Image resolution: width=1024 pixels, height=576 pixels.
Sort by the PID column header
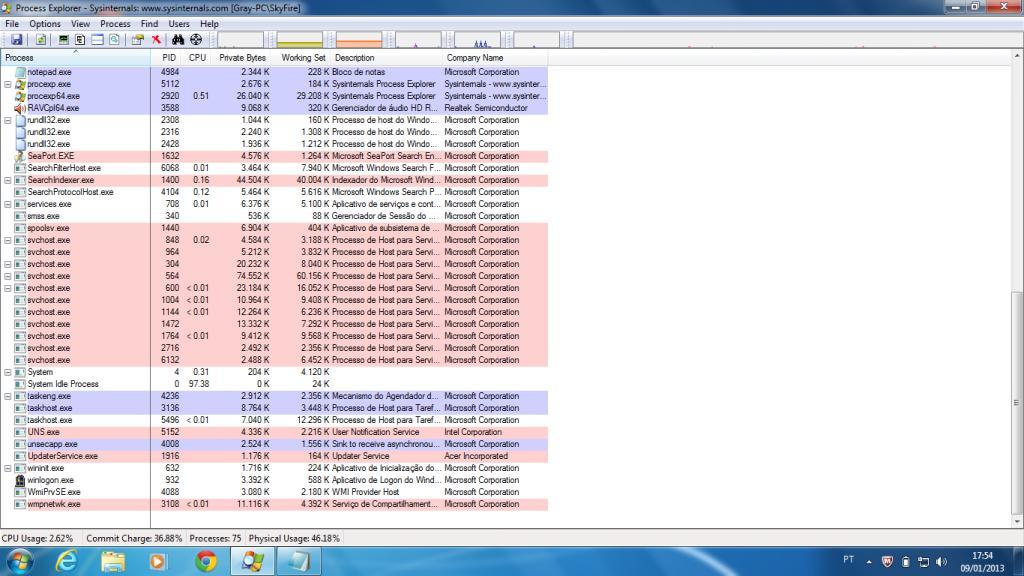tap(168, 57)
